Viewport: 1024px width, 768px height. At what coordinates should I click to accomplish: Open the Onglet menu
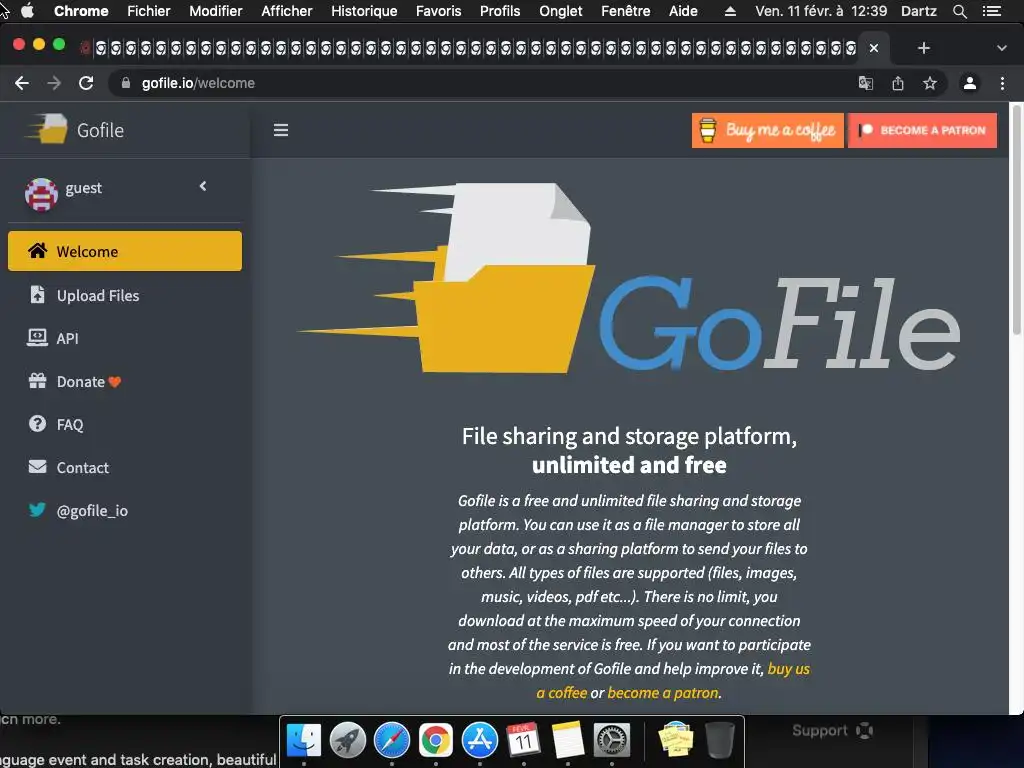(x=560, y=11)
